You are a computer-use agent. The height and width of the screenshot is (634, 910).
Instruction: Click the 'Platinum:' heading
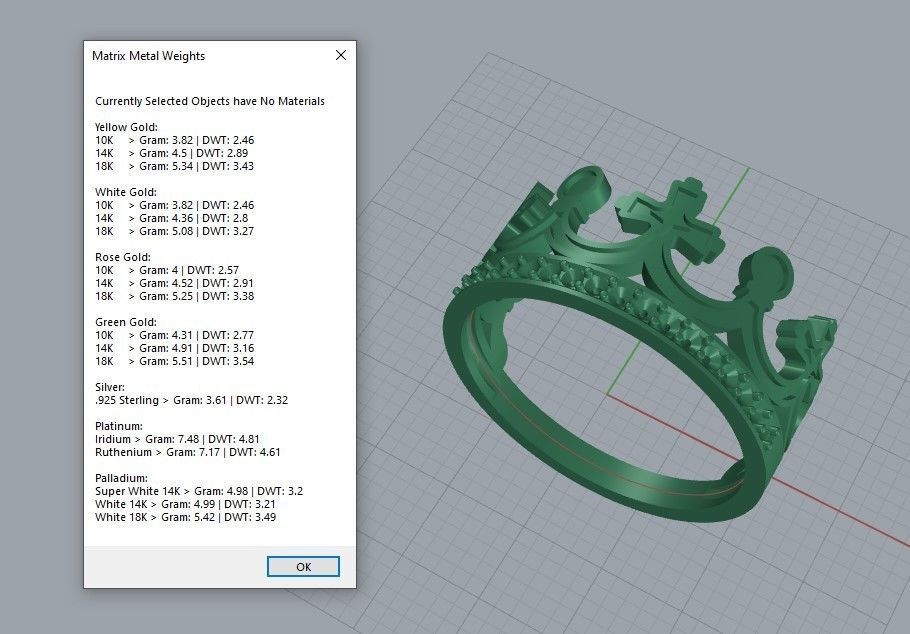[x=118, y=426]
